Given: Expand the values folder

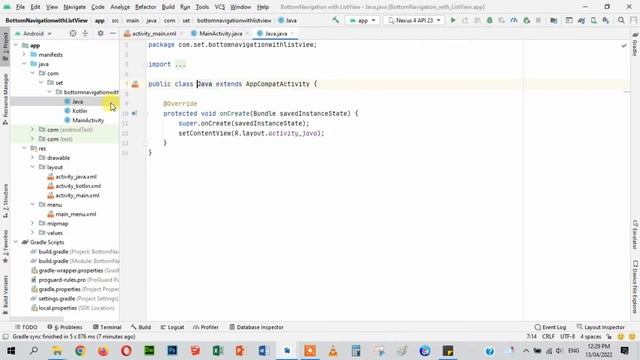Looking at the screenshot, I should pyautogui.click(x=32, y=233).
